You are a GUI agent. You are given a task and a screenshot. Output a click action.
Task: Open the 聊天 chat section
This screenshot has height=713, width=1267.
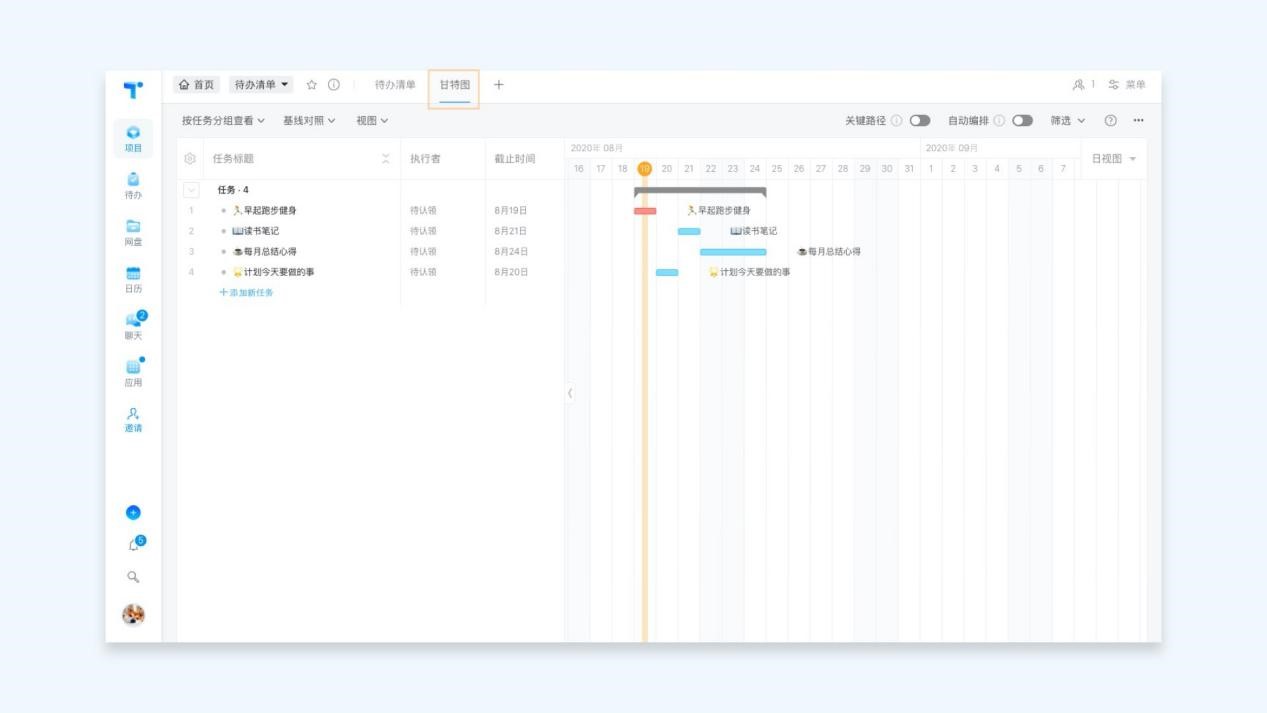[133, 326]
